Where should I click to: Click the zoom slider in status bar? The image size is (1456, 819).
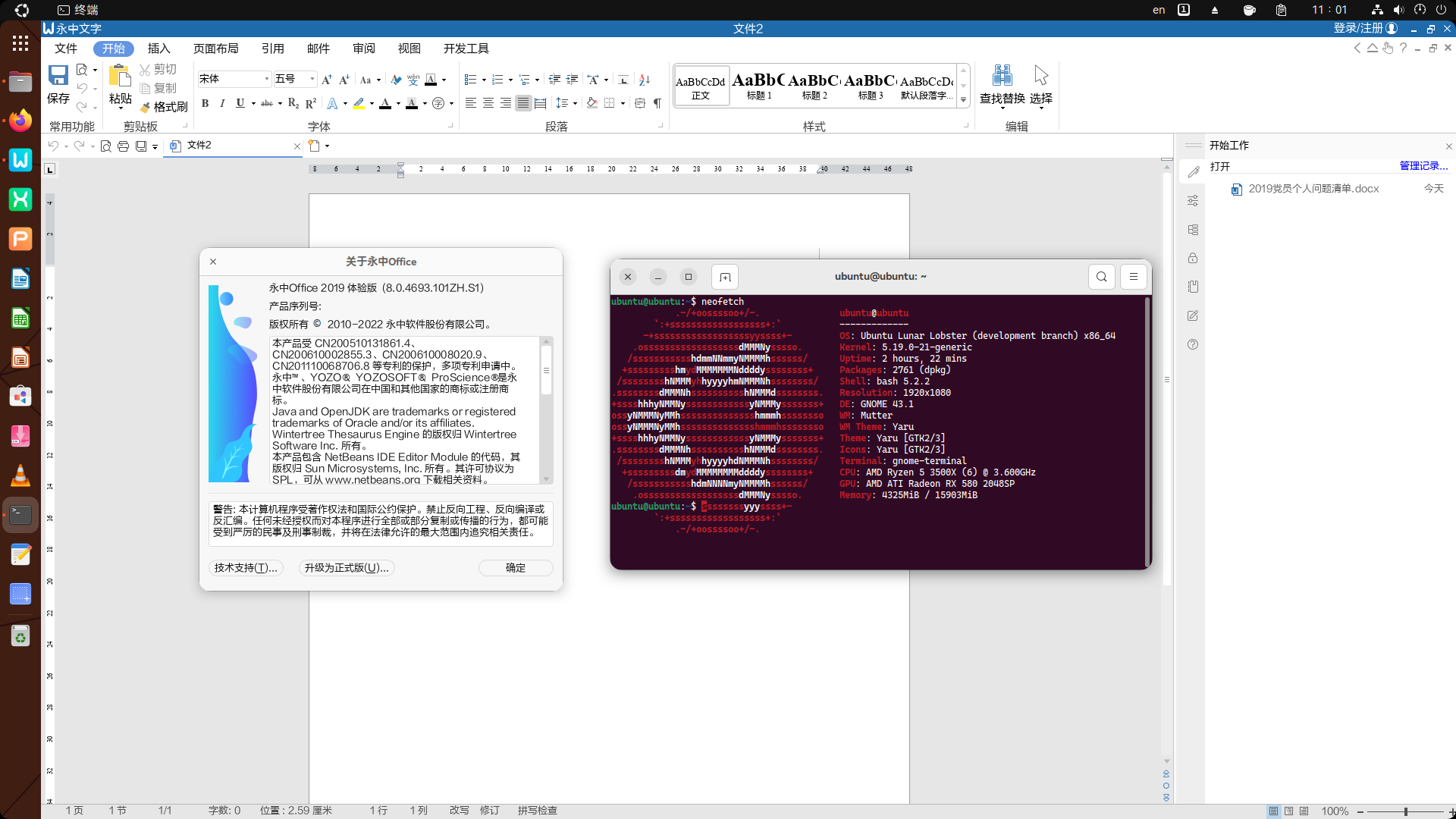tap(1405, 811)
